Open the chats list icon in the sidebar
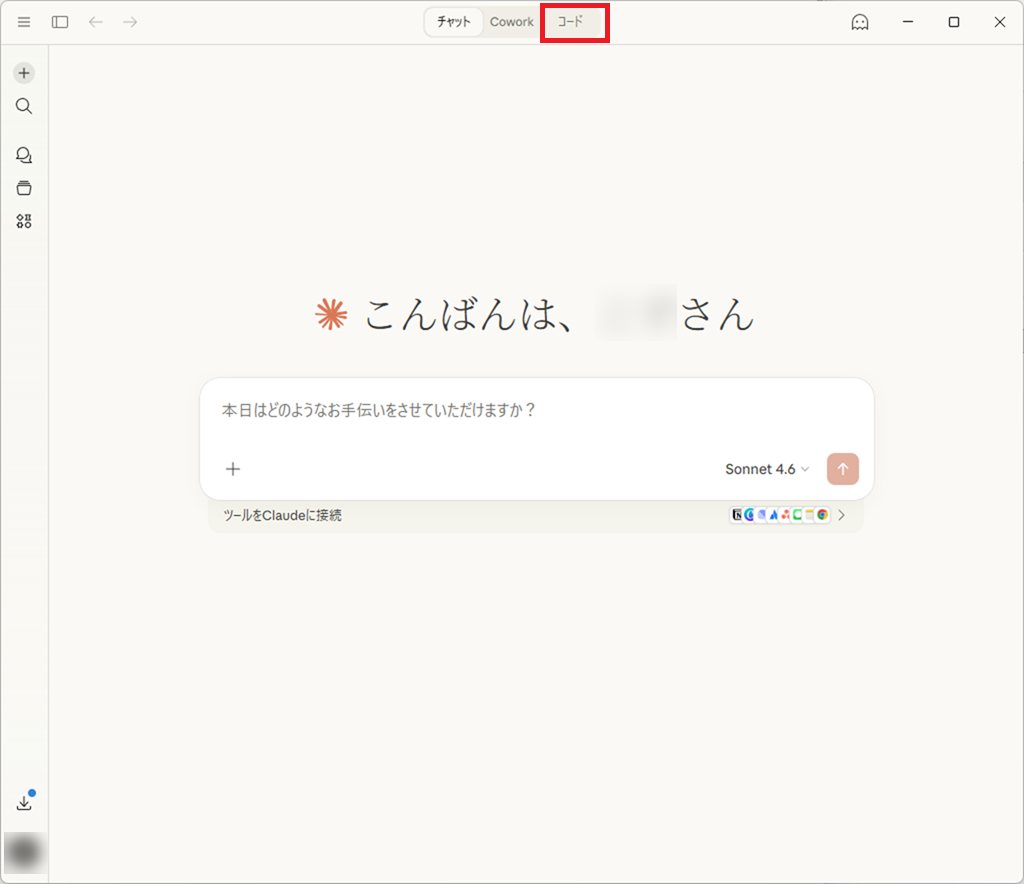This screenshot has width=1024, height=884. pyautogui.click(x=24, y=155)
